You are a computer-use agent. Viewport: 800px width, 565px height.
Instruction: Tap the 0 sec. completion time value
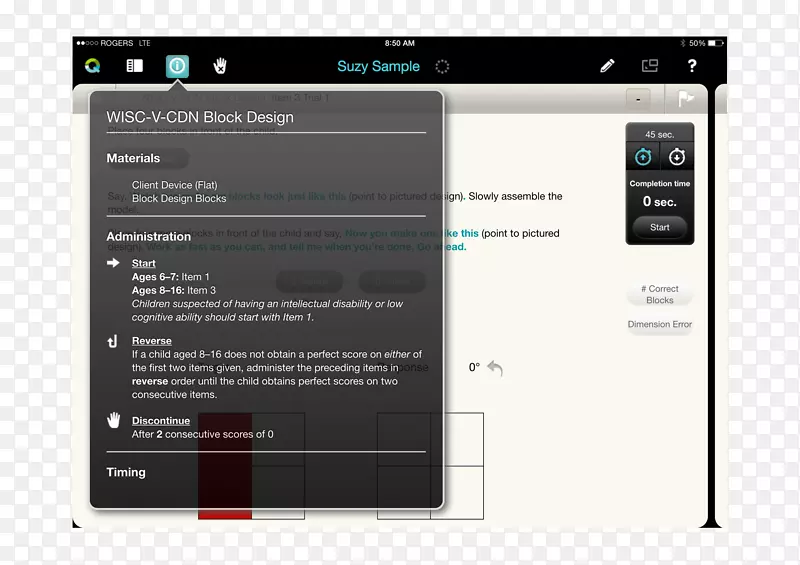660,202
